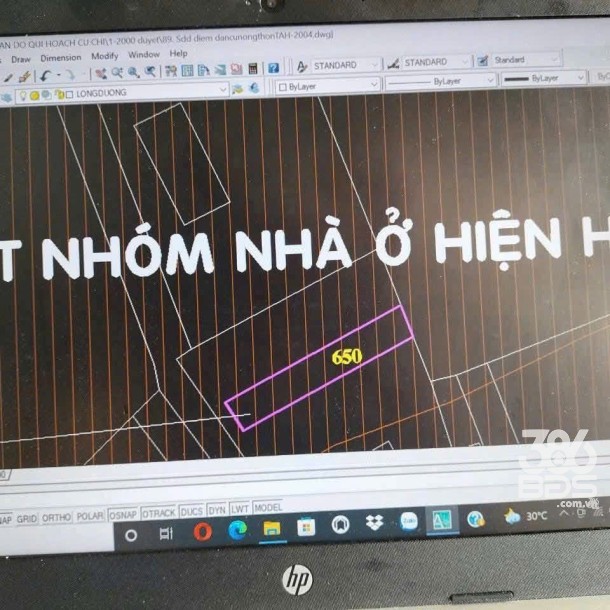This screenshot has height=610, width=610.
Task: Open the Help menu
Action: point(178,54)
